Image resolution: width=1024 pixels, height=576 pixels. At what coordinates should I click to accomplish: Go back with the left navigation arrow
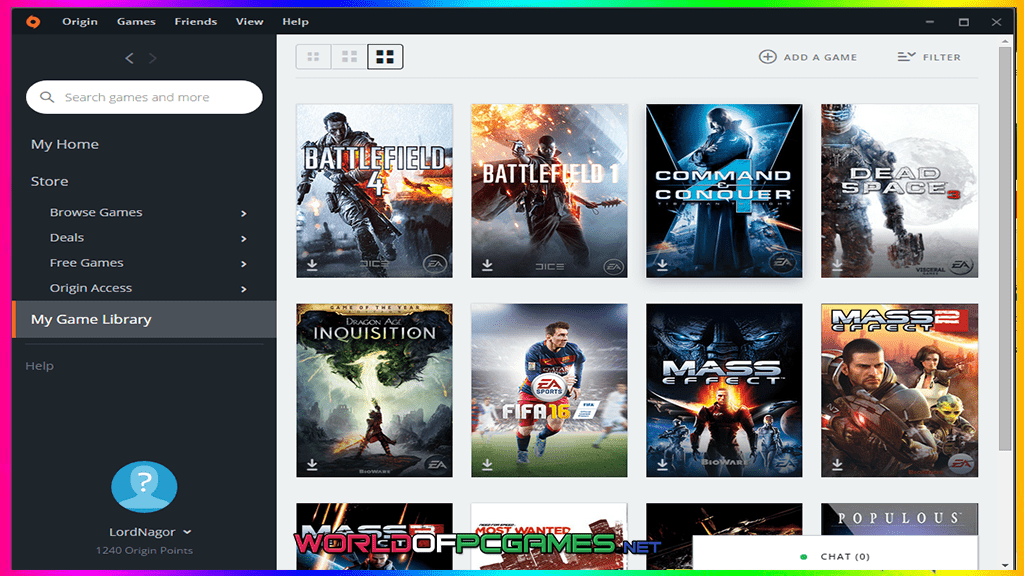click(x=129, y=58)
